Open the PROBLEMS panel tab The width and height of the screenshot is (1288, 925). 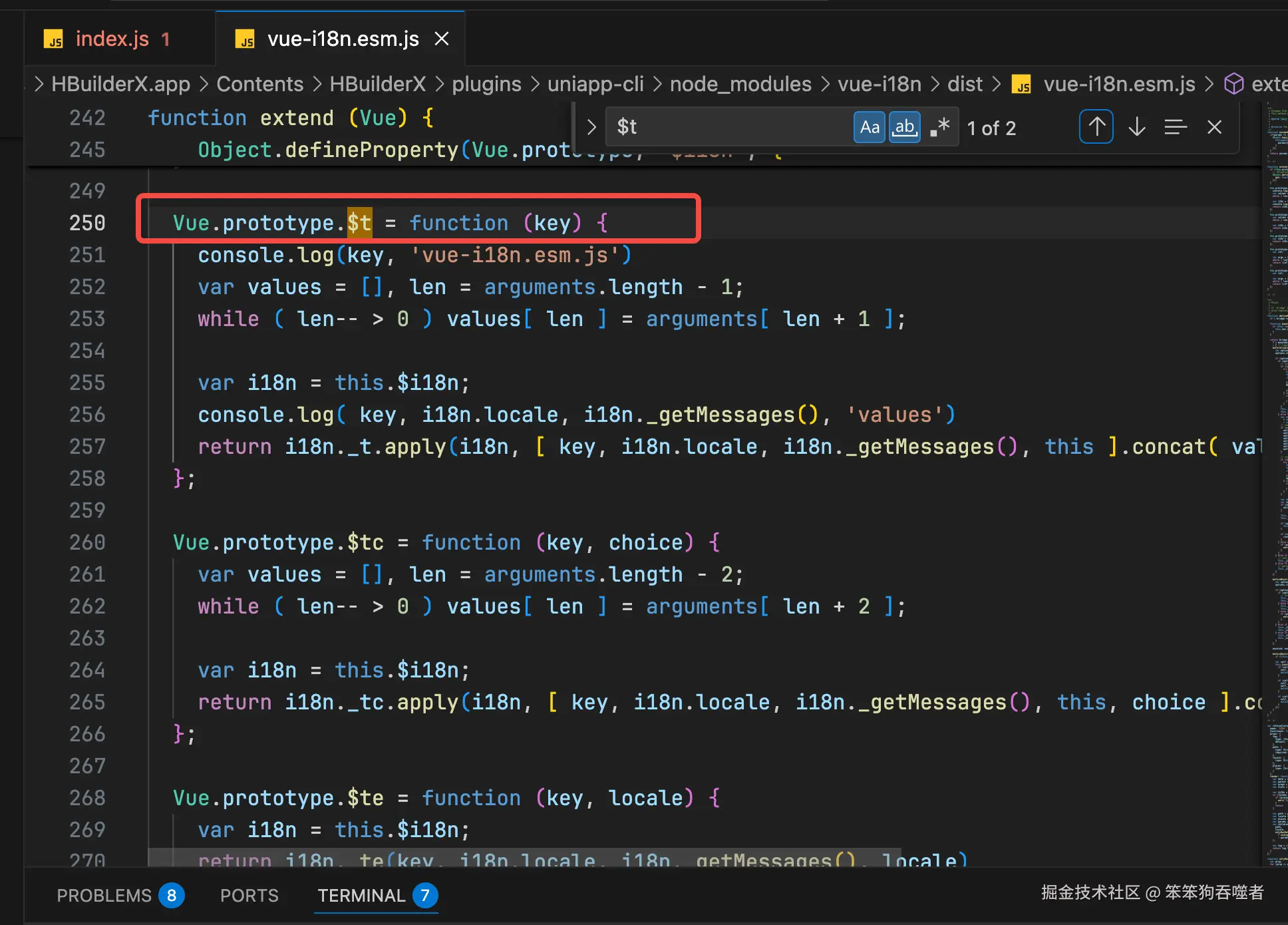click(x=104, y=896)
